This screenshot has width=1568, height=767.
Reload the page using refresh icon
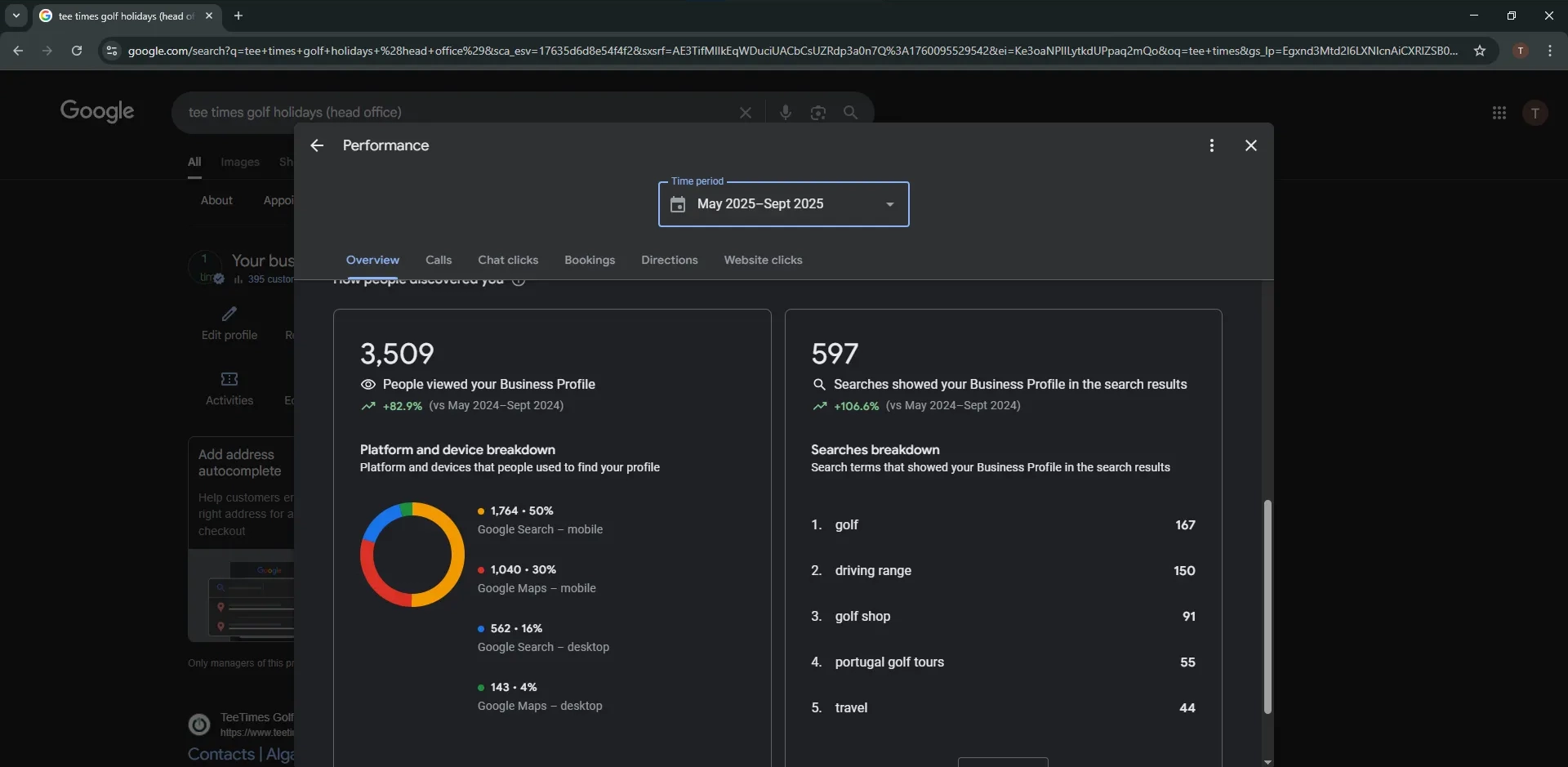77,50
